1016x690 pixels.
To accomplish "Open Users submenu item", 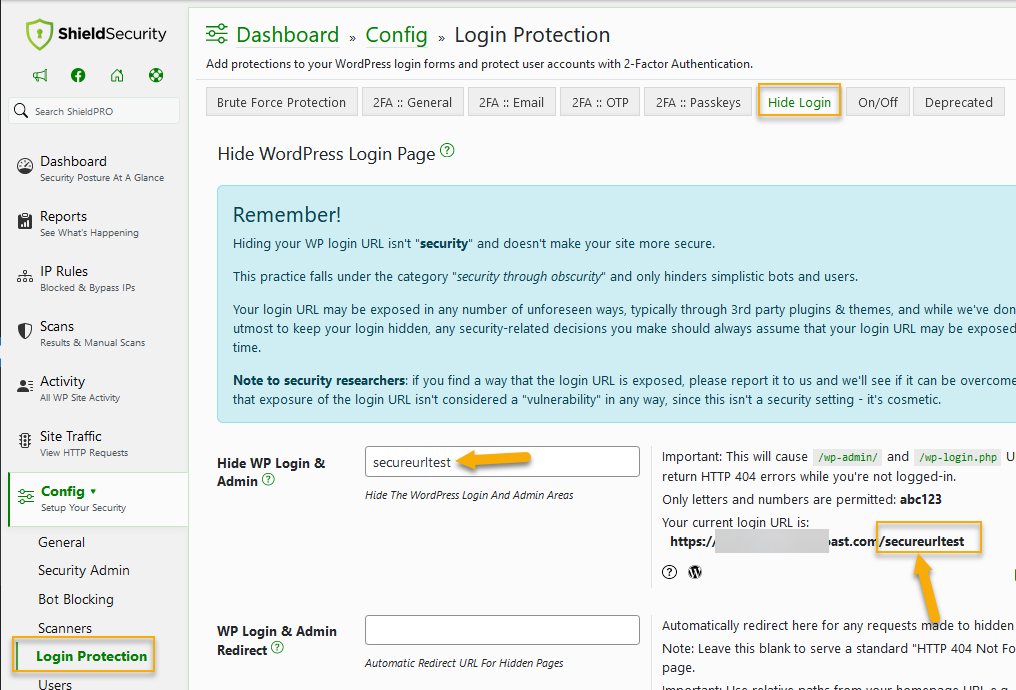I will pyautogui.click(x=55, y=684).
